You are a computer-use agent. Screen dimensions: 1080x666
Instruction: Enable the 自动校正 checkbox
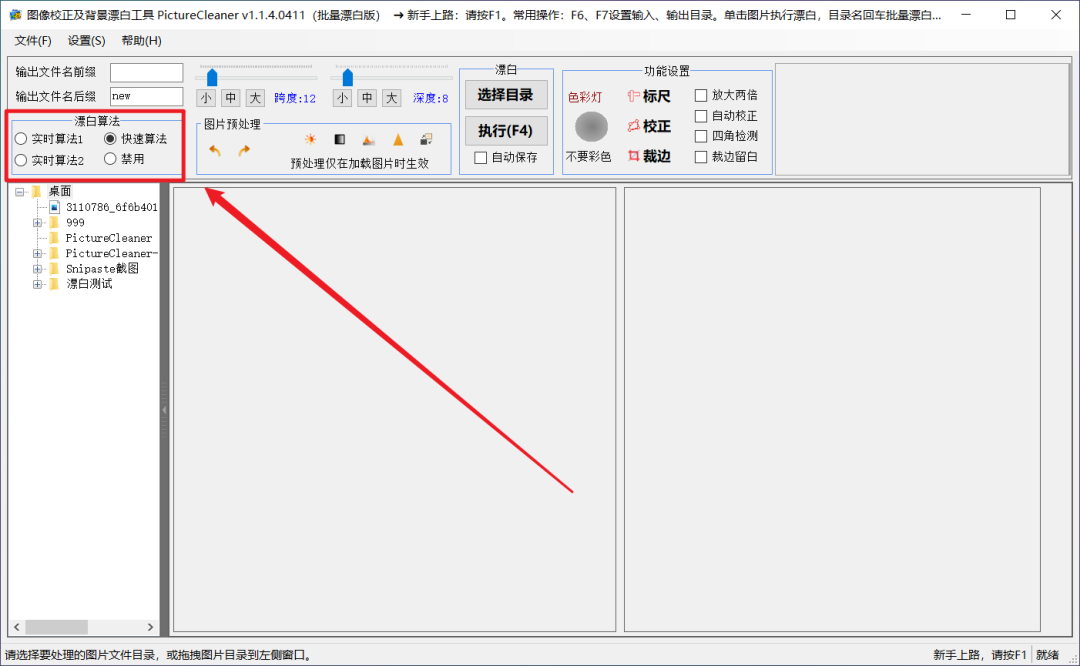pos(701,116)
